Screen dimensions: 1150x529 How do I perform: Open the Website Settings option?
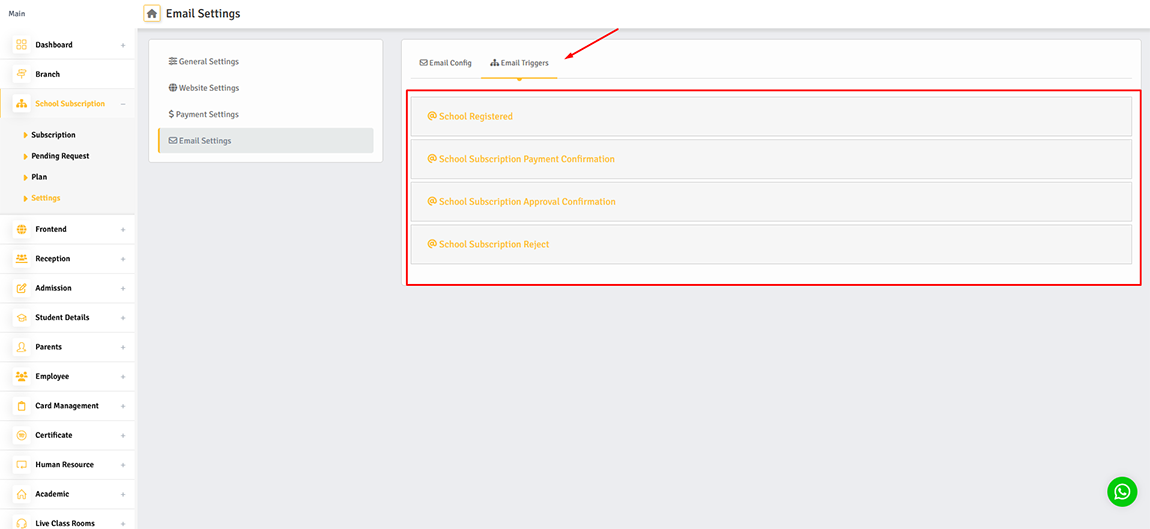(208, 88)
